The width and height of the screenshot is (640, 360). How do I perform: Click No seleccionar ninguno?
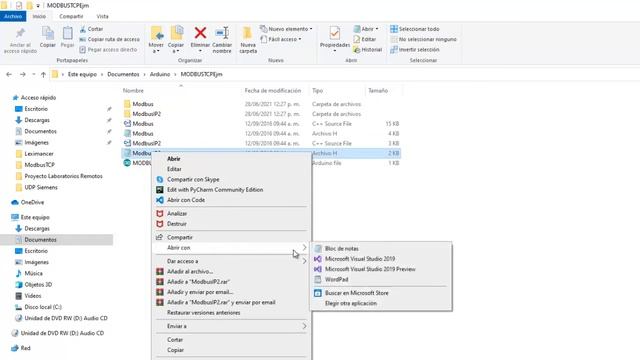coord(423,39)
